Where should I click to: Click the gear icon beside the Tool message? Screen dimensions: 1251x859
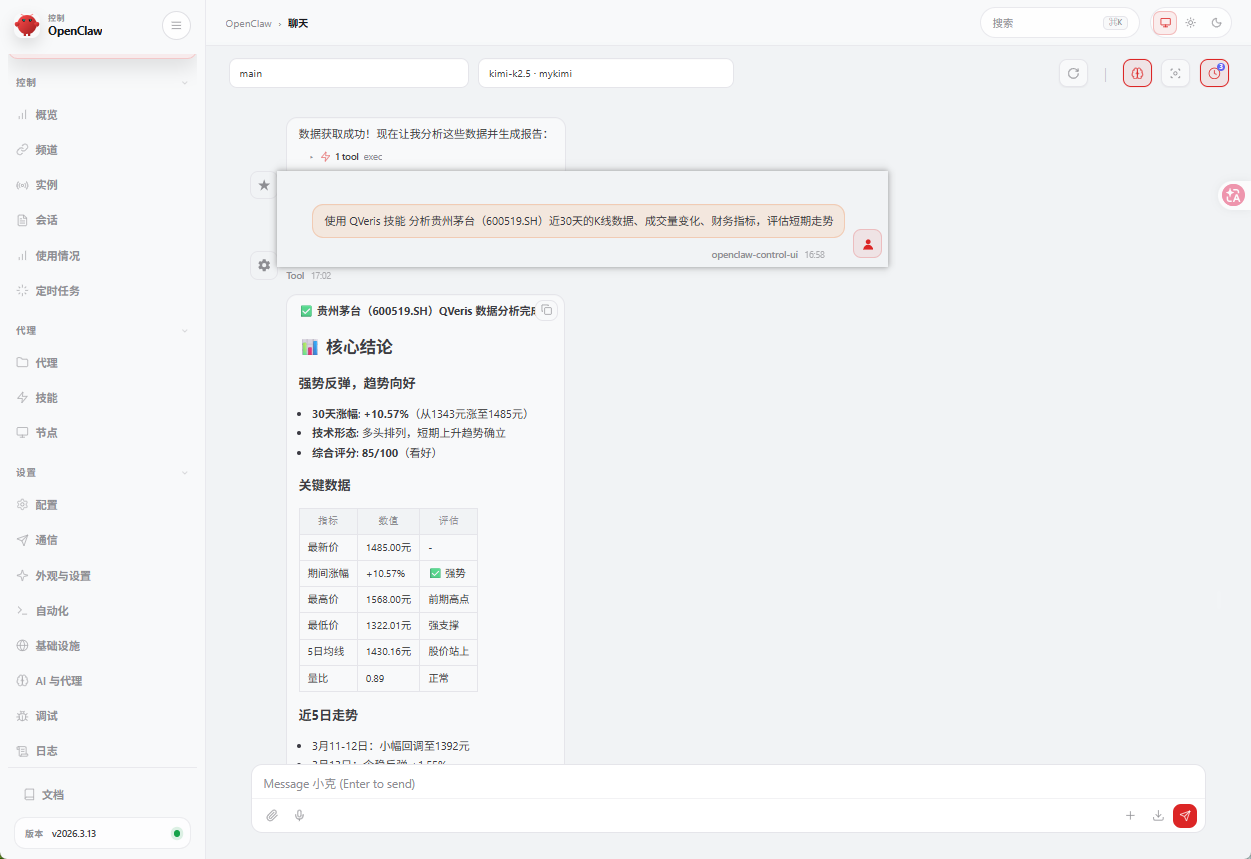264,265
